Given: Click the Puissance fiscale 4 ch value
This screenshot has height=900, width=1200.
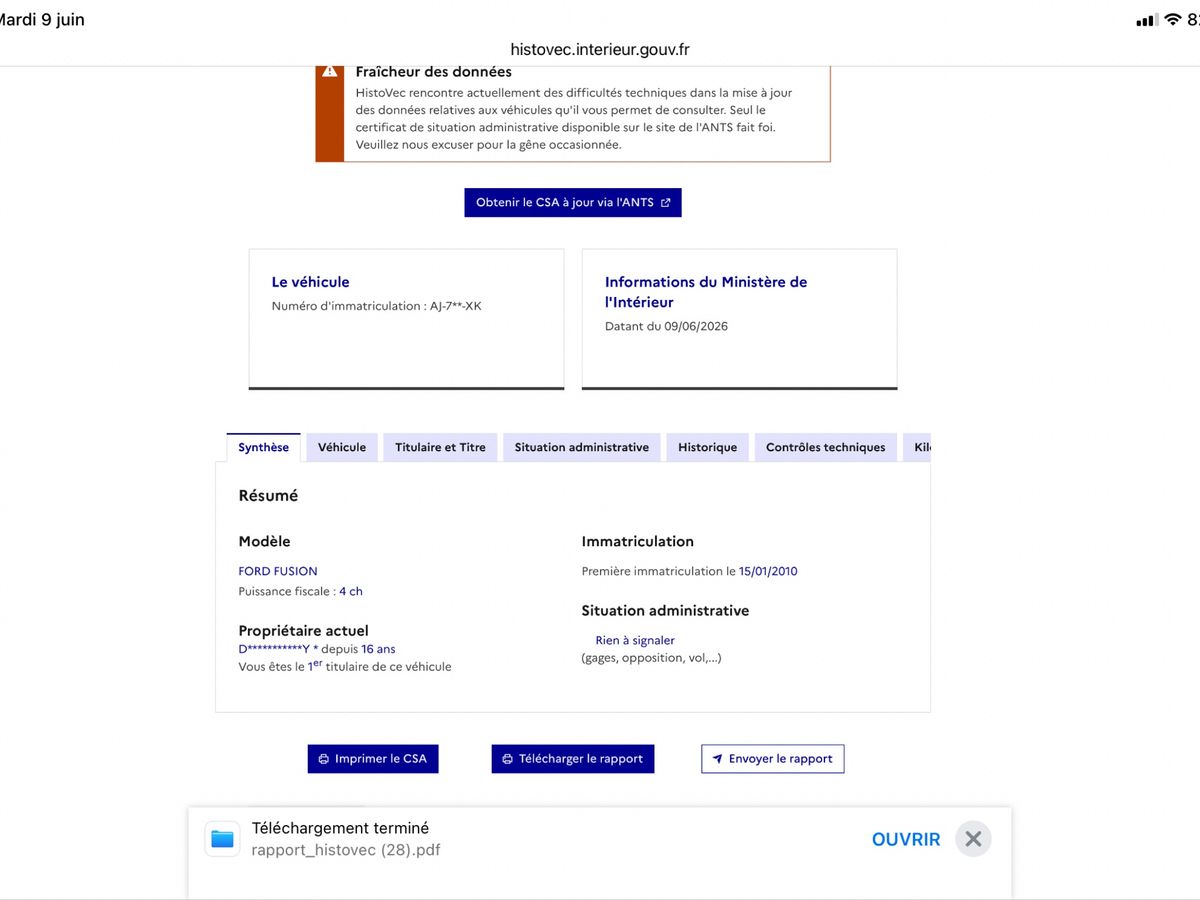Looking at the screenshot, I should click(x=350, y=591).
